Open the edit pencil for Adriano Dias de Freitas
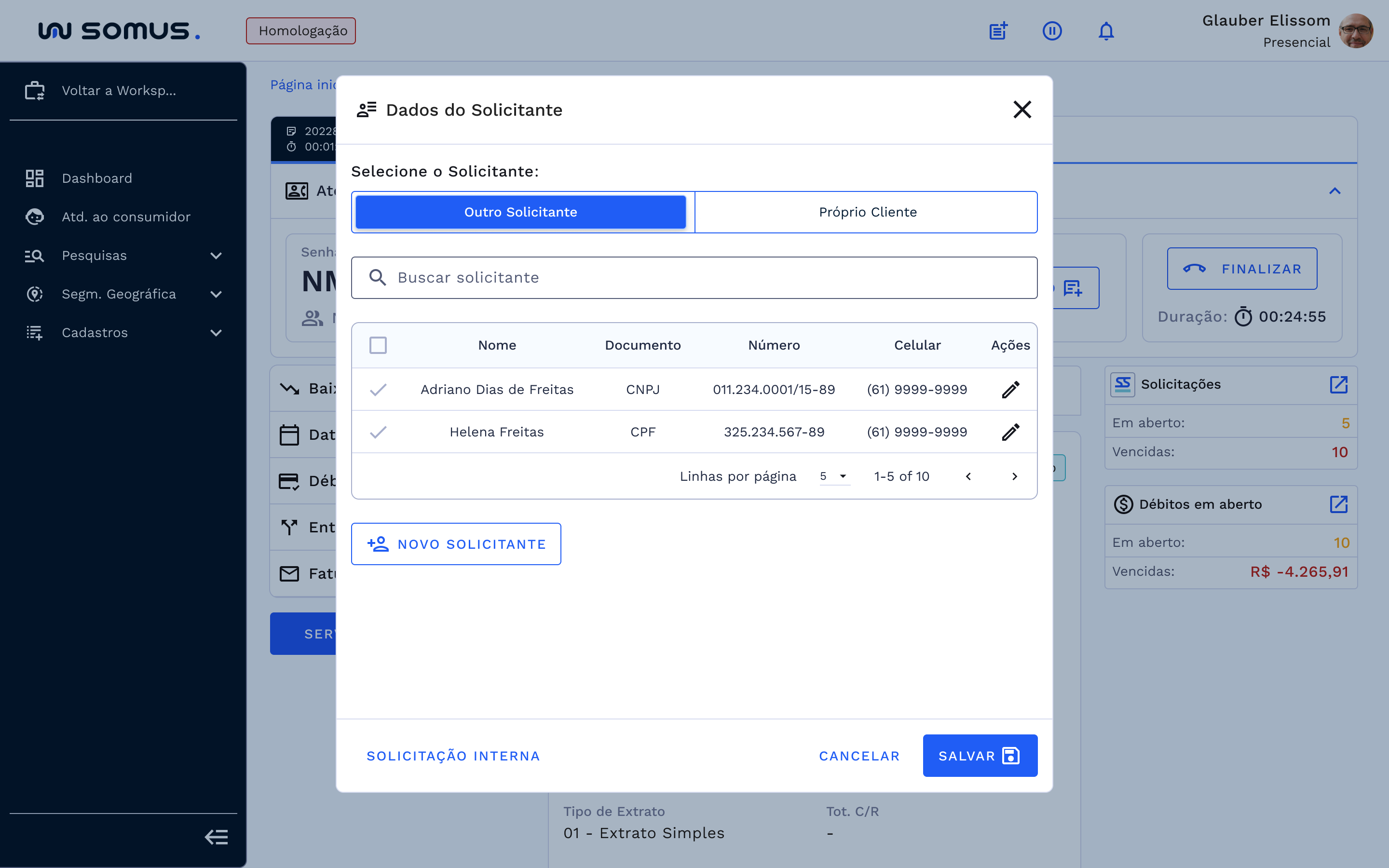The width and height of the screenshot is (1389, 868). [1010, 389]
